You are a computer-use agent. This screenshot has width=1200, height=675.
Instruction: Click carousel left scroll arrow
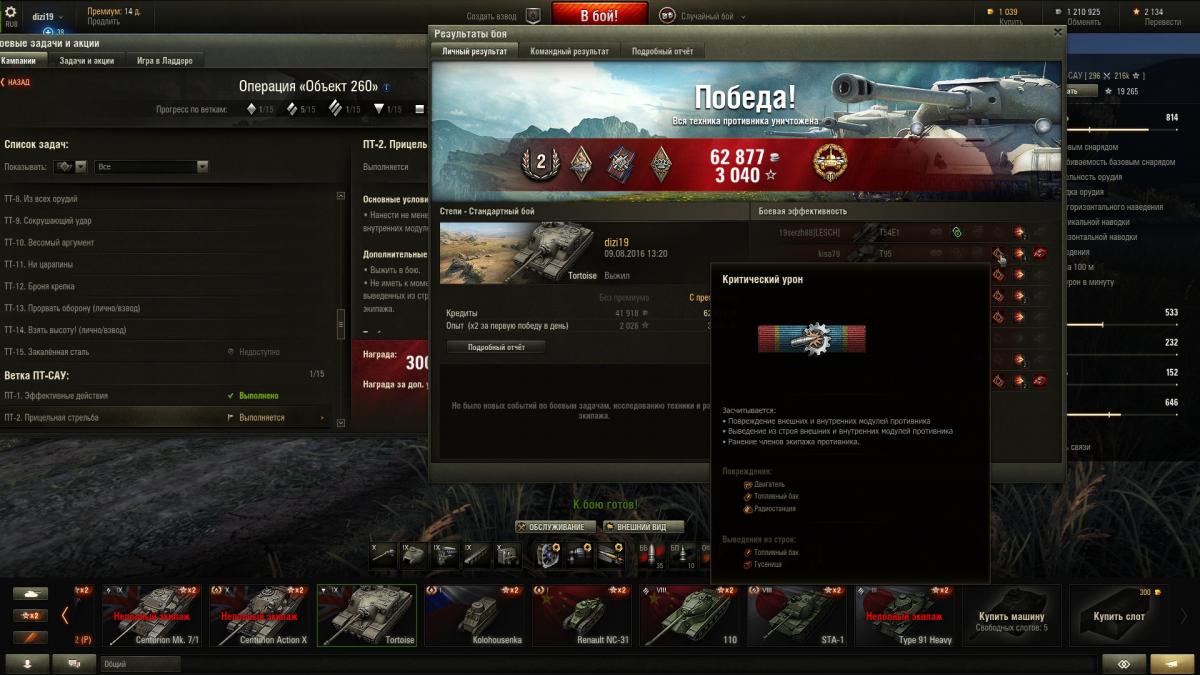[x=66, y=616]
